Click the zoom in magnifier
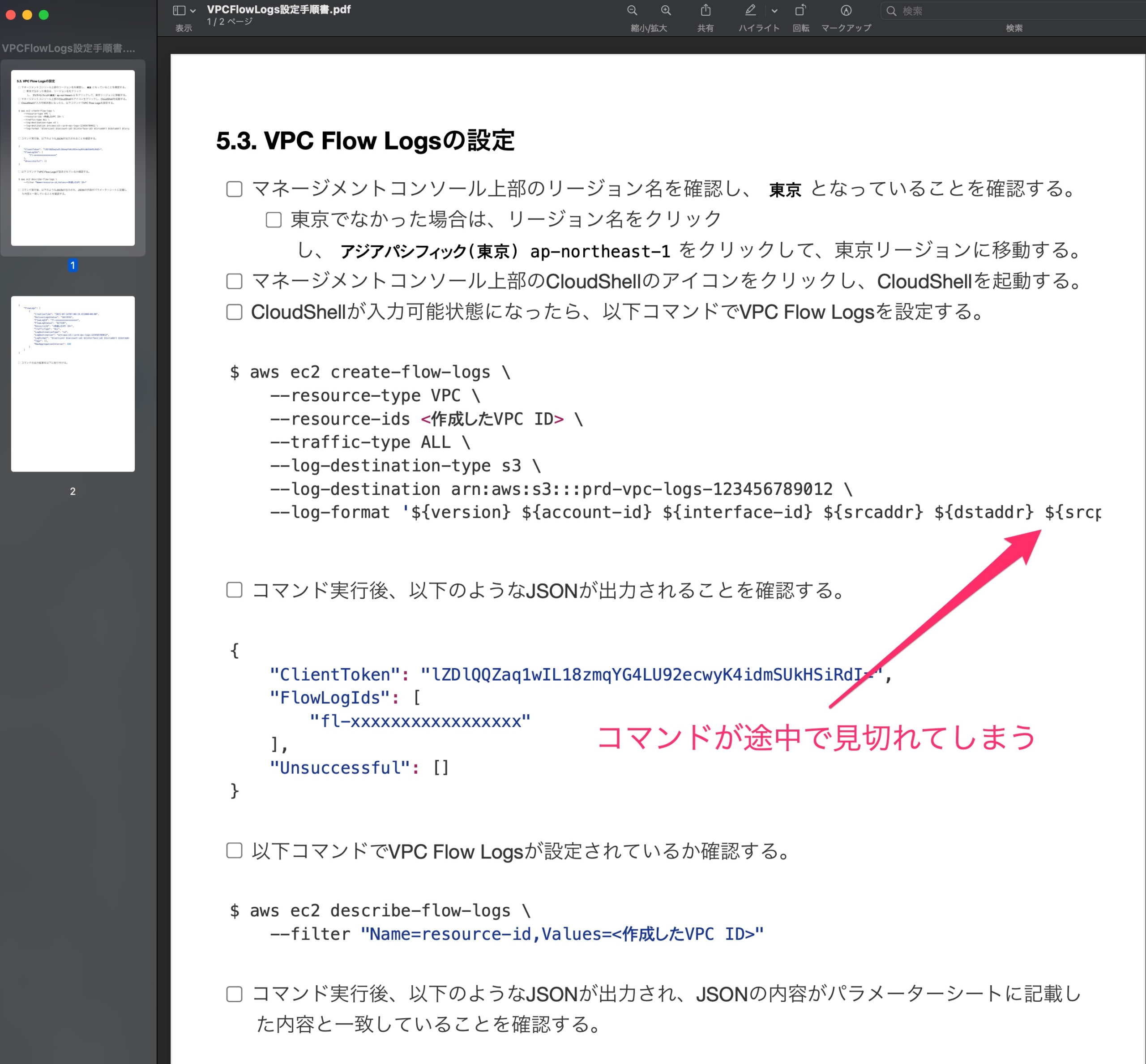 666,10
